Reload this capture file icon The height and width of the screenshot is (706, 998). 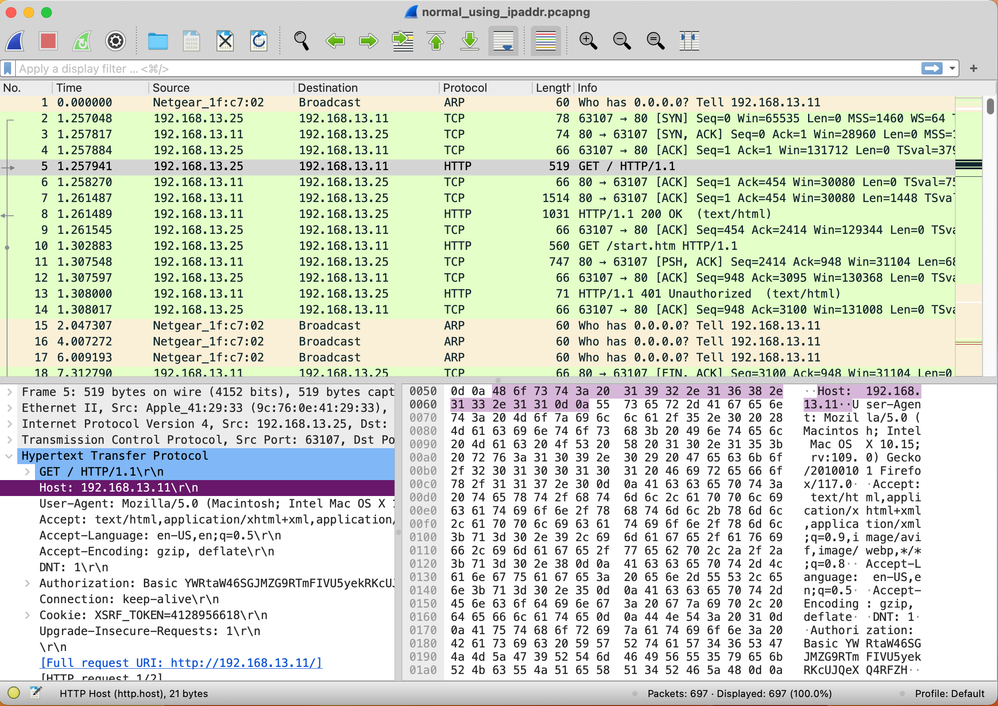258,41
